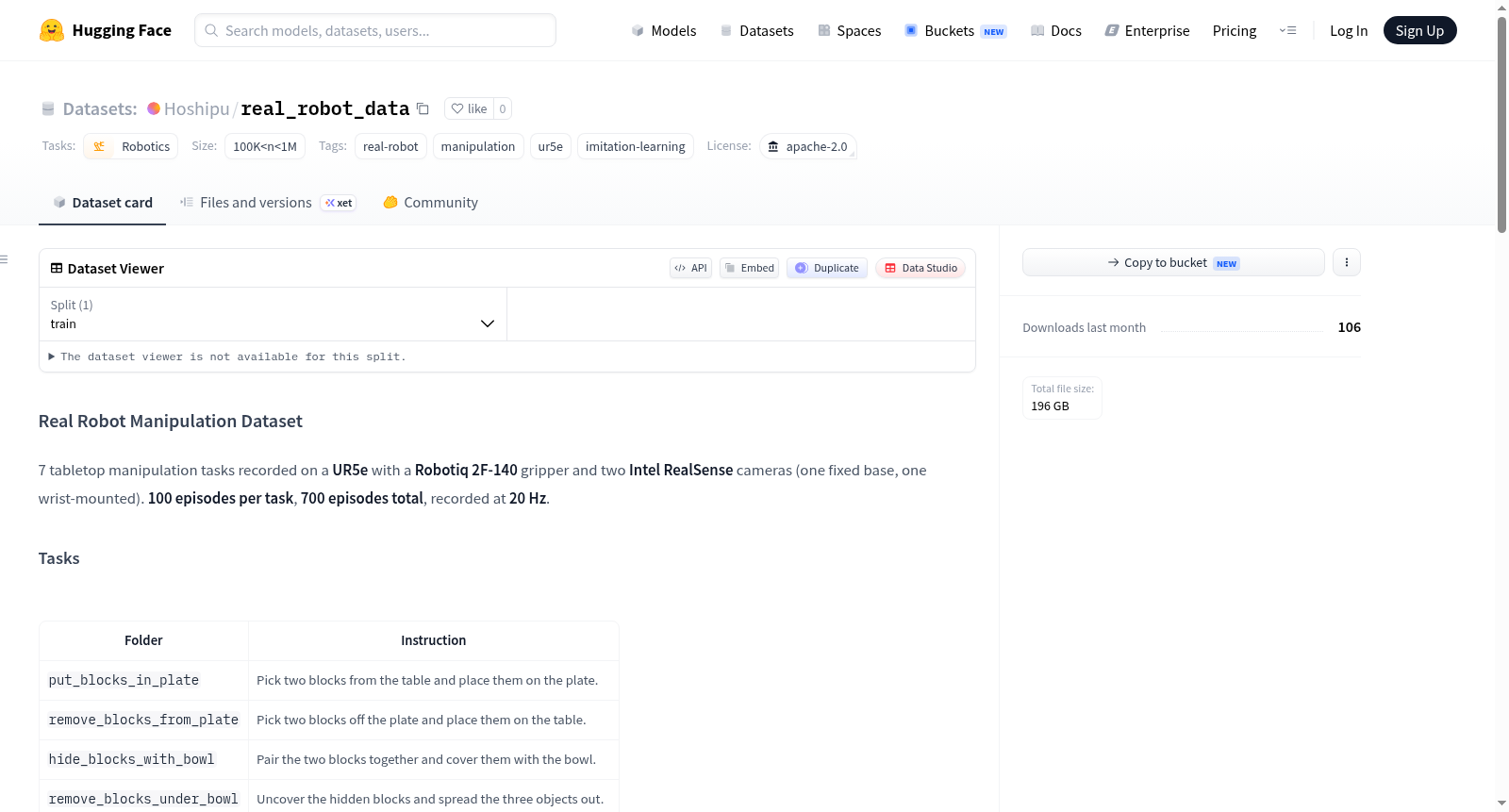Screen dimensions: 1509x812
Task: Click the page vertical scrollbar
Action: (1501, 123)
